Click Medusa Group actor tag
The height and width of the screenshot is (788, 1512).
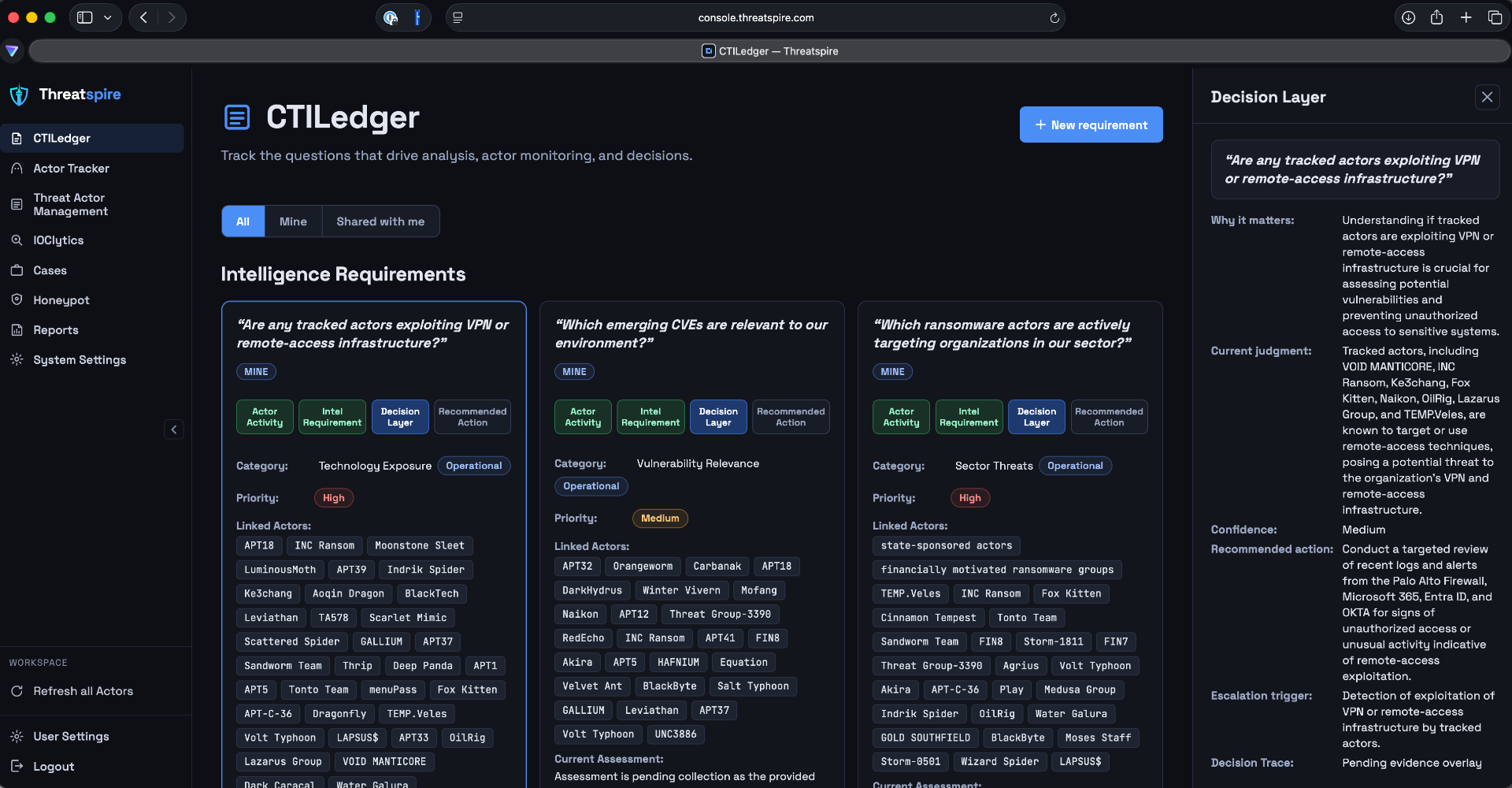click(1080, 689)
